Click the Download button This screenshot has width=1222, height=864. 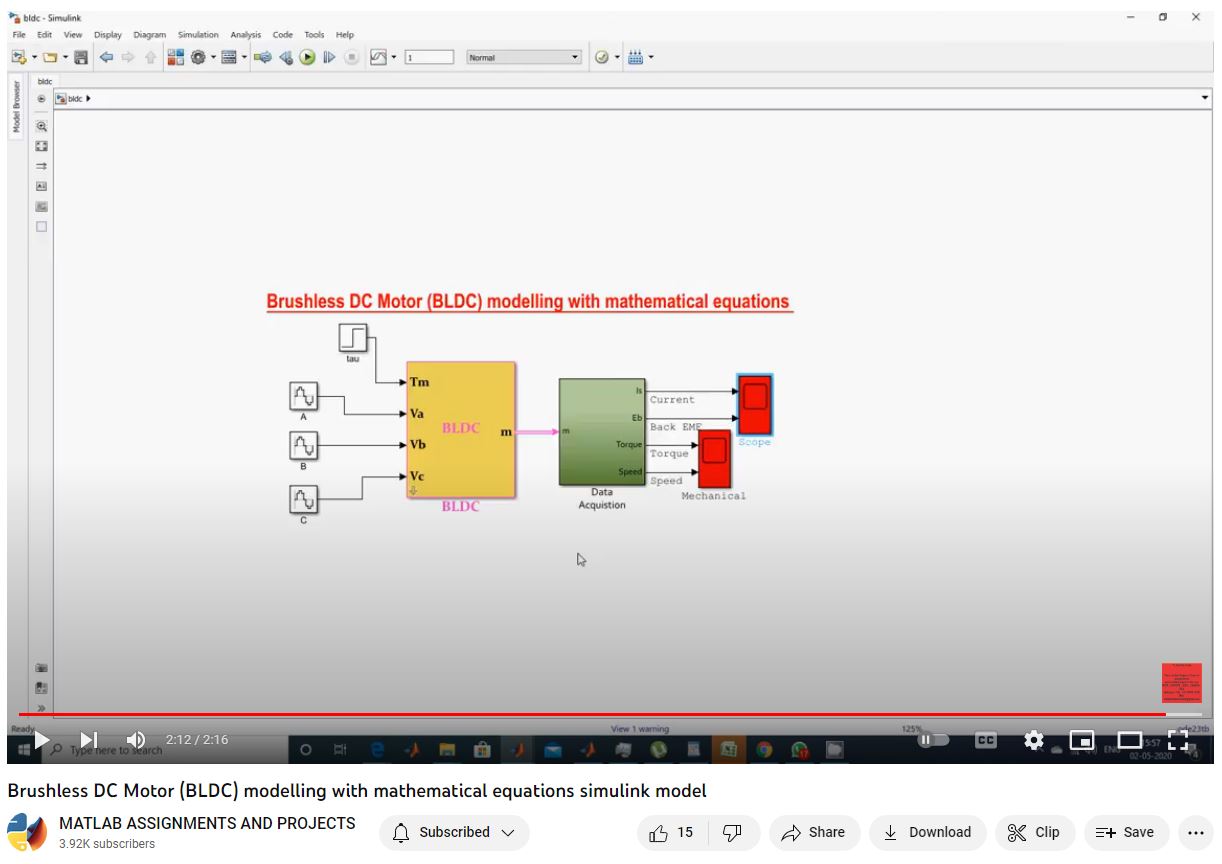tap(927, 832)
